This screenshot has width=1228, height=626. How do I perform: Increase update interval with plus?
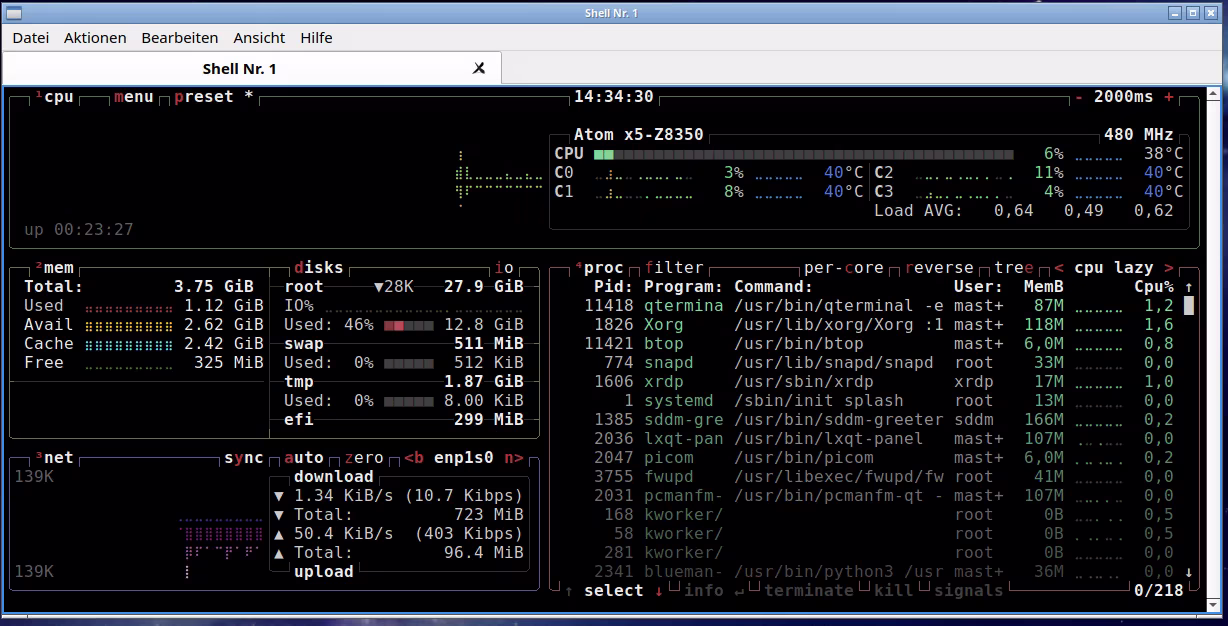coord(1169,97)
